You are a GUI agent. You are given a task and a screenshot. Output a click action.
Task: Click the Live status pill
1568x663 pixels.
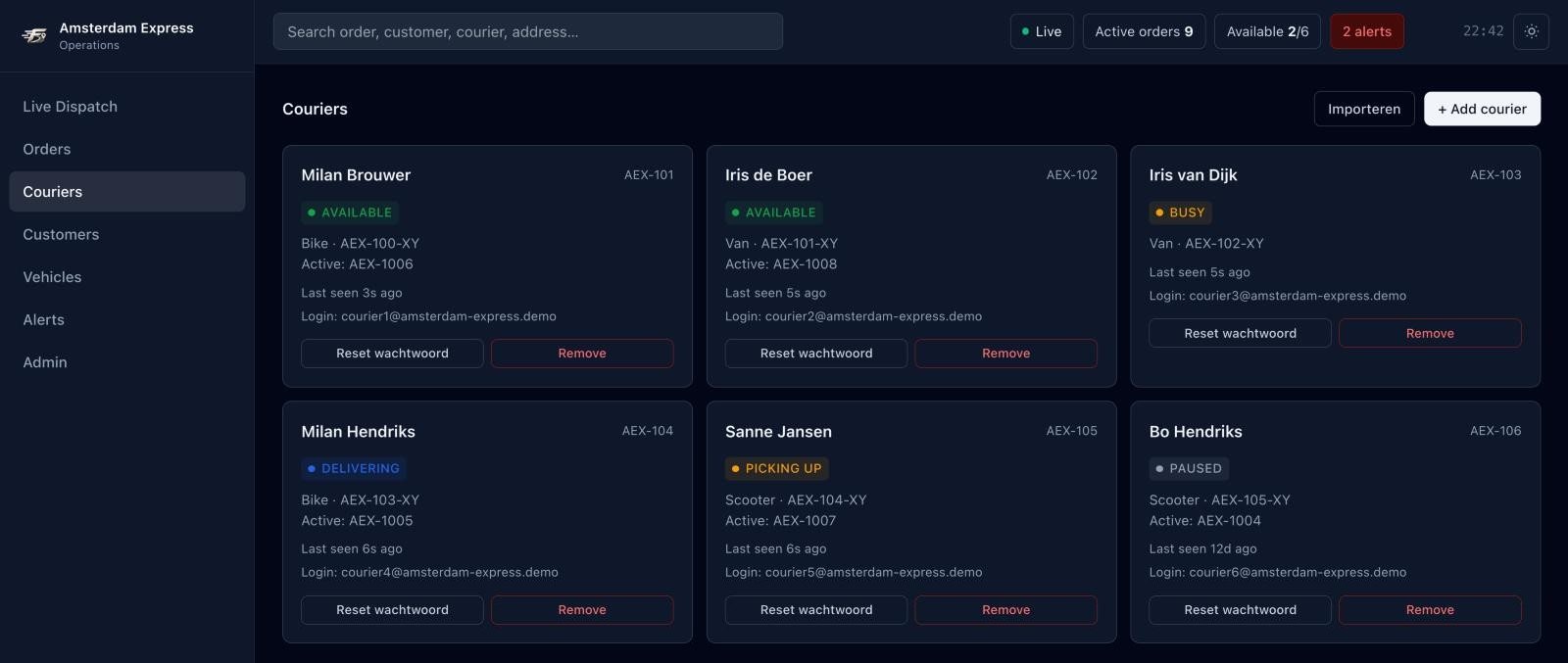[x=1042, y=31]
